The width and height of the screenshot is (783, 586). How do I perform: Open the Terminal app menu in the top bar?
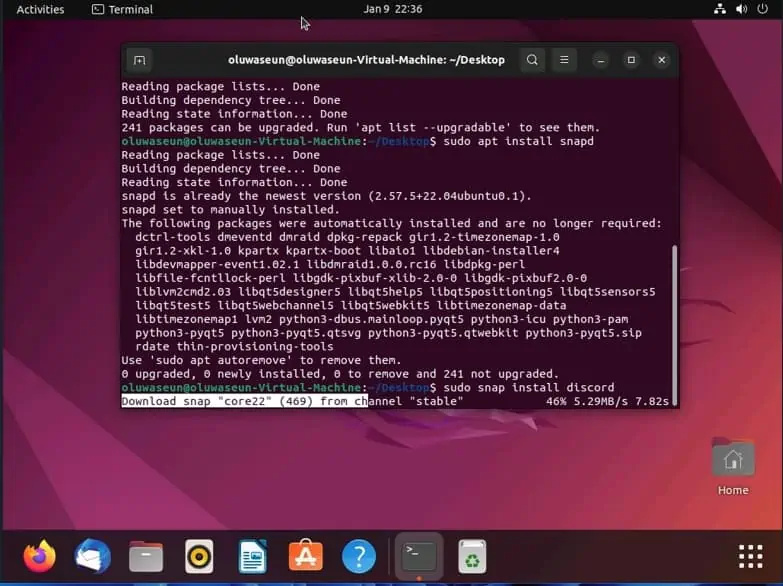(123, 9)
